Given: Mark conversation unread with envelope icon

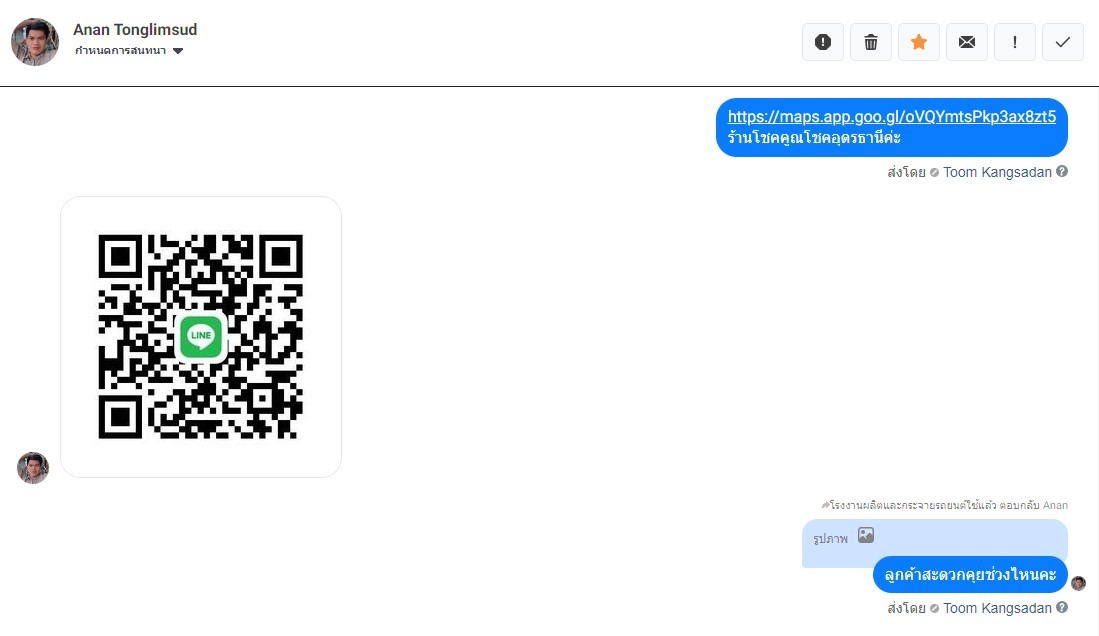Looking at the screenshot, I should point(967,42).
